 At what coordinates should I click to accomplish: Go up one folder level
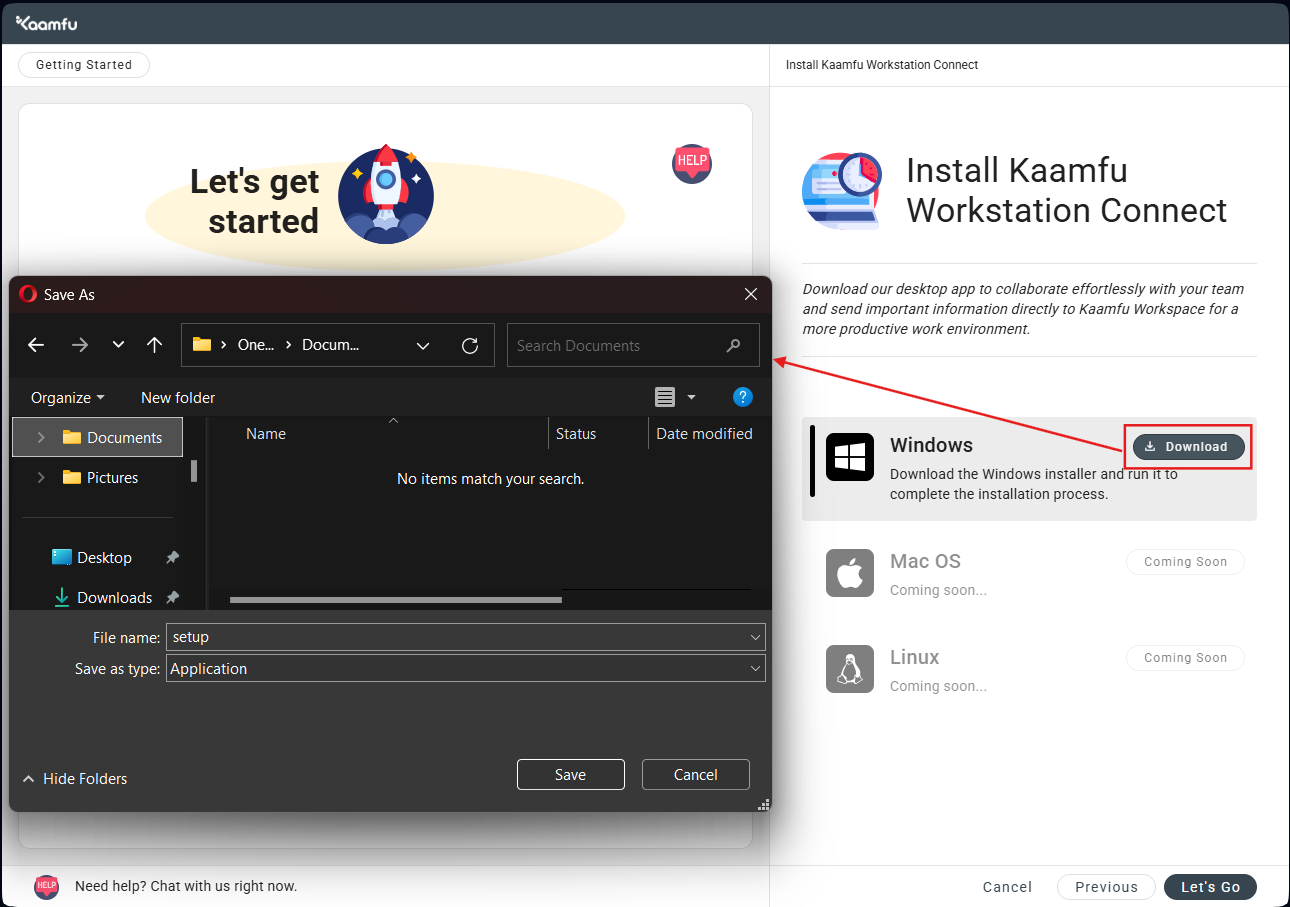(x=154, y=345)
